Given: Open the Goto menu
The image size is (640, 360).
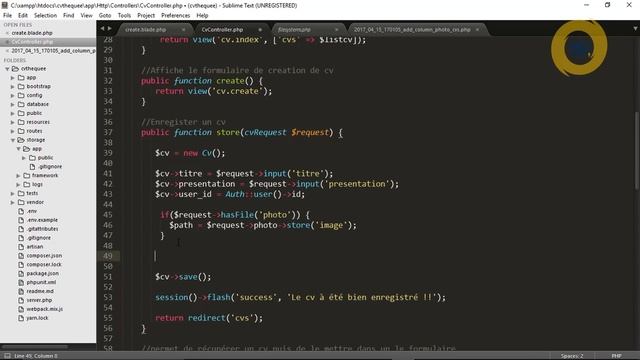Looking at the screenshot, I should pos(105,16).
